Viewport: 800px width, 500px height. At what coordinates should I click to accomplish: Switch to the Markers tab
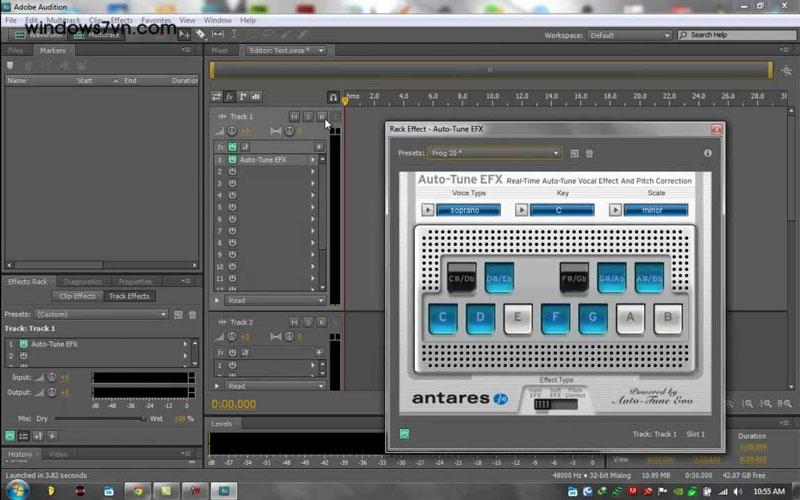[53, 51]
